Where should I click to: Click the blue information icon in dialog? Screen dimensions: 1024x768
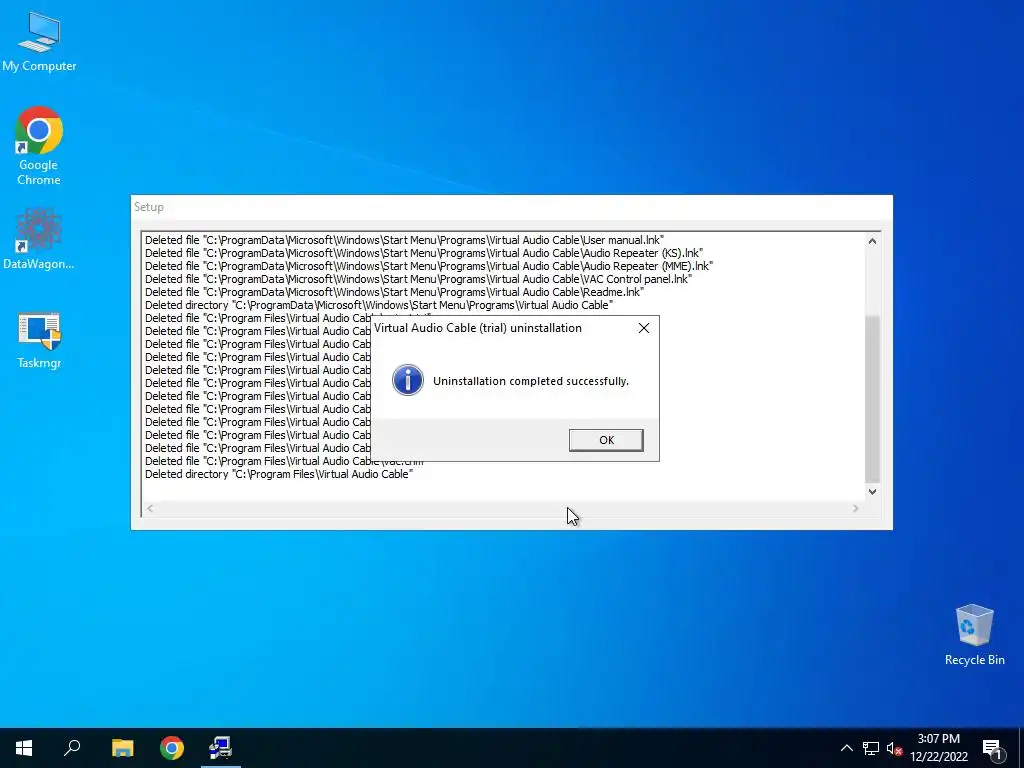pyautogui.click(x=408, y=381)
